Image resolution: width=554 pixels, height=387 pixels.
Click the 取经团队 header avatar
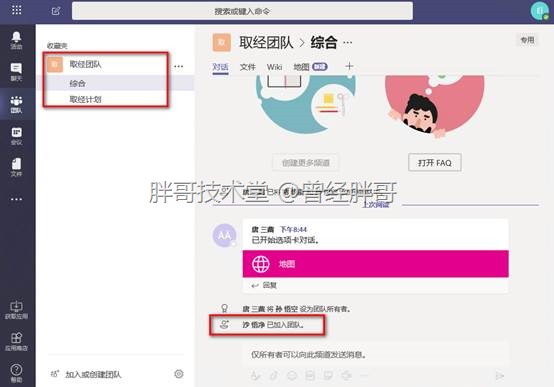point(222,43)
